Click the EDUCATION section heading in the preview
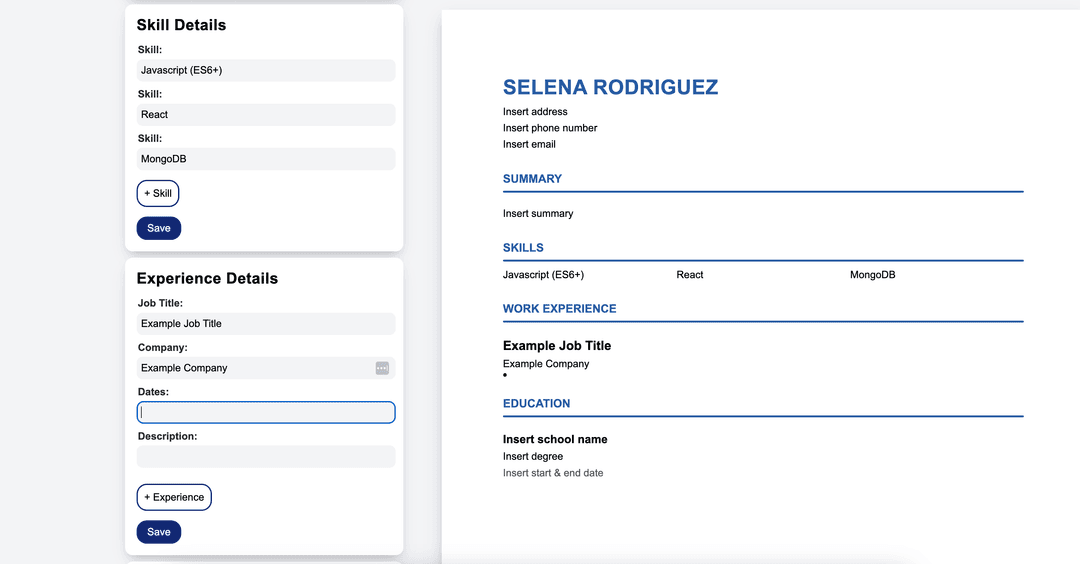Image resolution: width=1080 pixels, height=564 pixels. [x=537, y=404]
